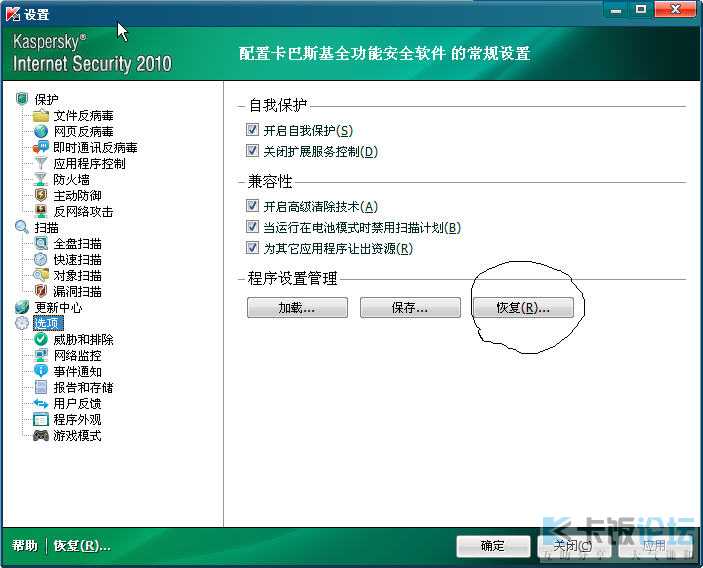Click the Protection (保护) shield icon
The height and width of the screenshot is (568, 703).
tap(22, 99)
